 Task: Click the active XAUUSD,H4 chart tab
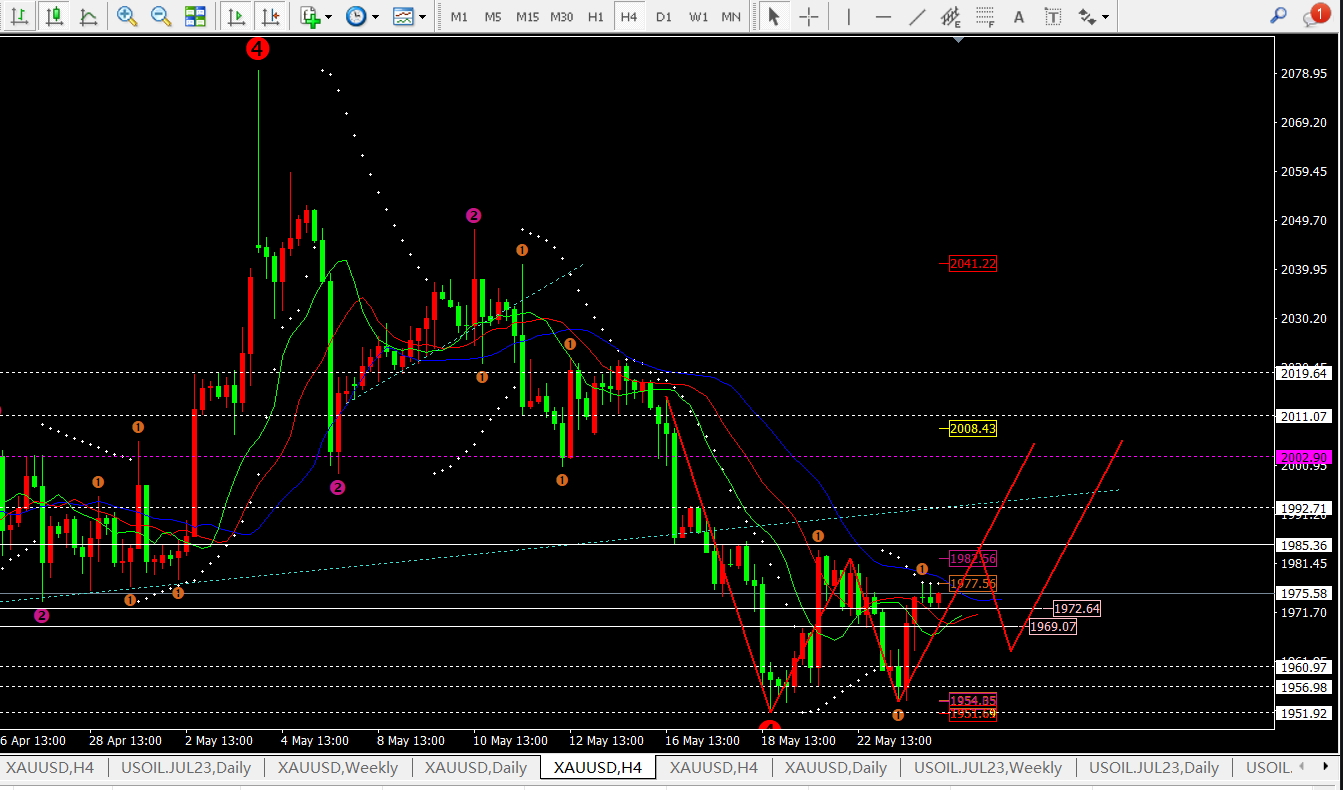coord(598,768)
